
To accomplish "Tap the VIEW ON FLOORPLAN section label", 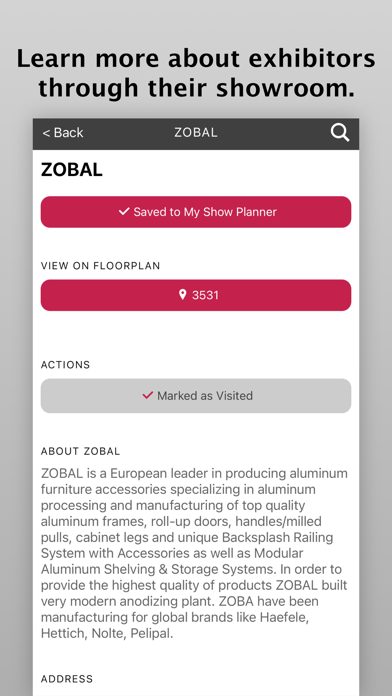I will coord(100,266).
